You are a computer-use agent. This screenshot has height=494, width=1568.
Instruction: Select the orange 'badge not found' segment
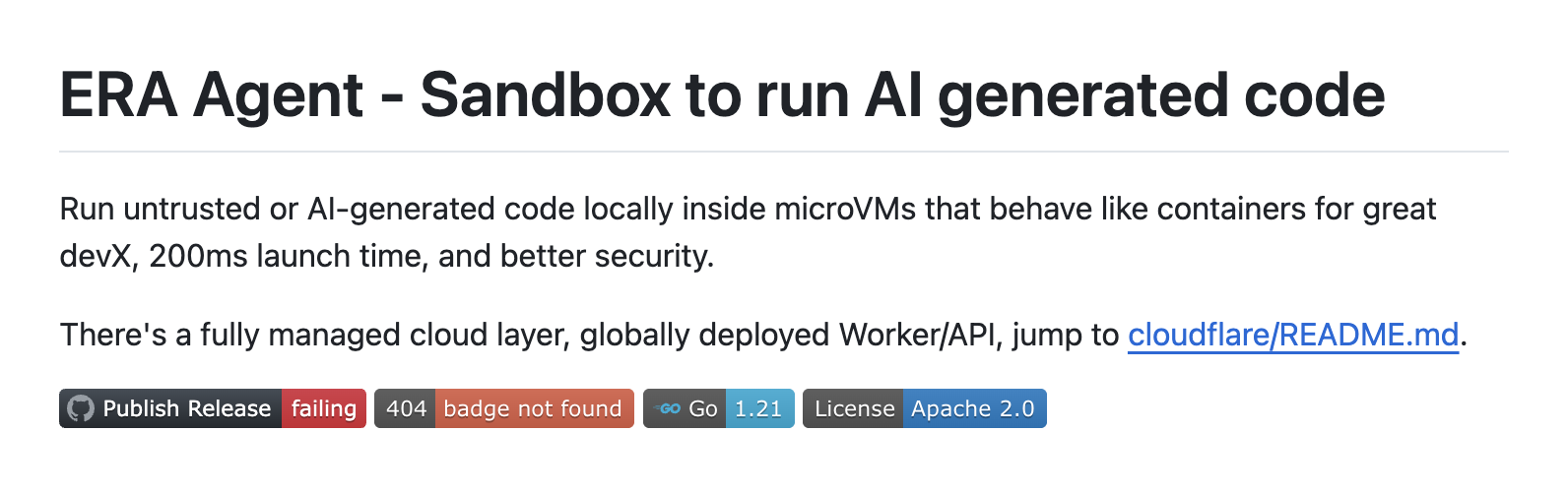(x=533, y=408)
